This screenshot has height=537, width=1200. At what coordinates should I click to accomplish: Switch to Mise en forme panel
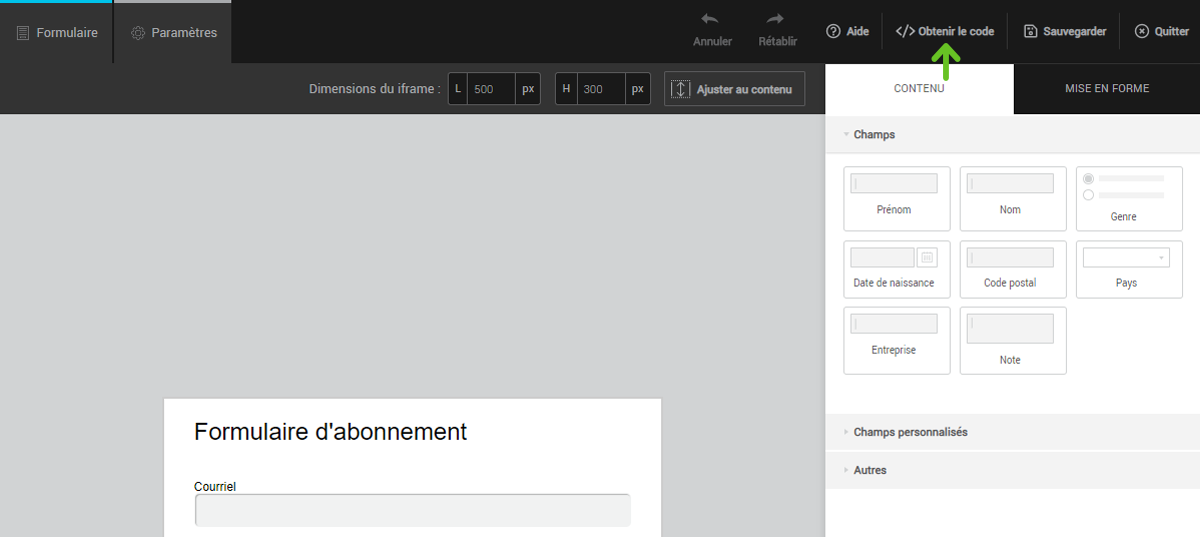point(1106,89)
